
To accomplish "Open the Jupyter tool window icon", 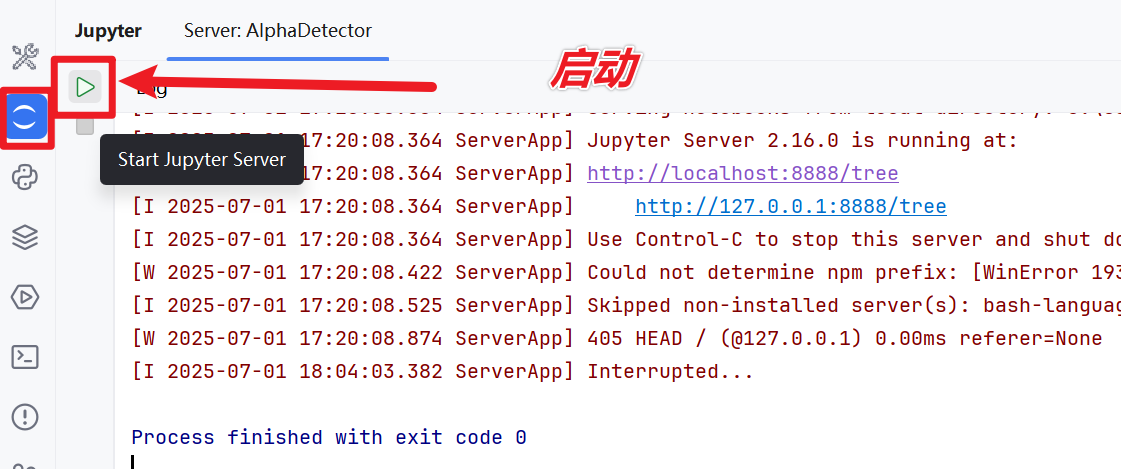I will (27, 117).
